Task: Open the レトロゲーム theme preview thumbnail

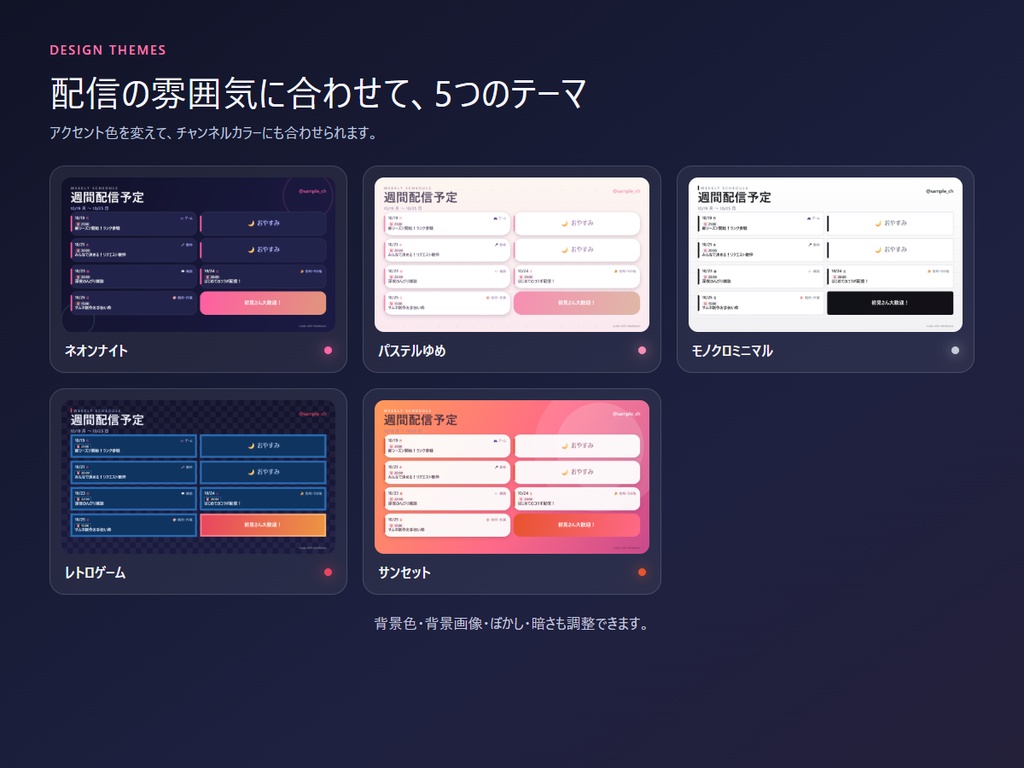Action: pyautogui.click(x=198, y=477)
